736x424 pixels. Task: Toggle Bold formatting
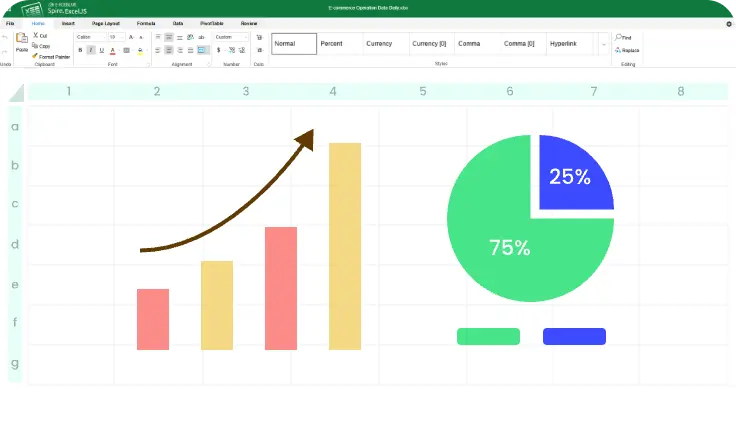coord(80,50)
